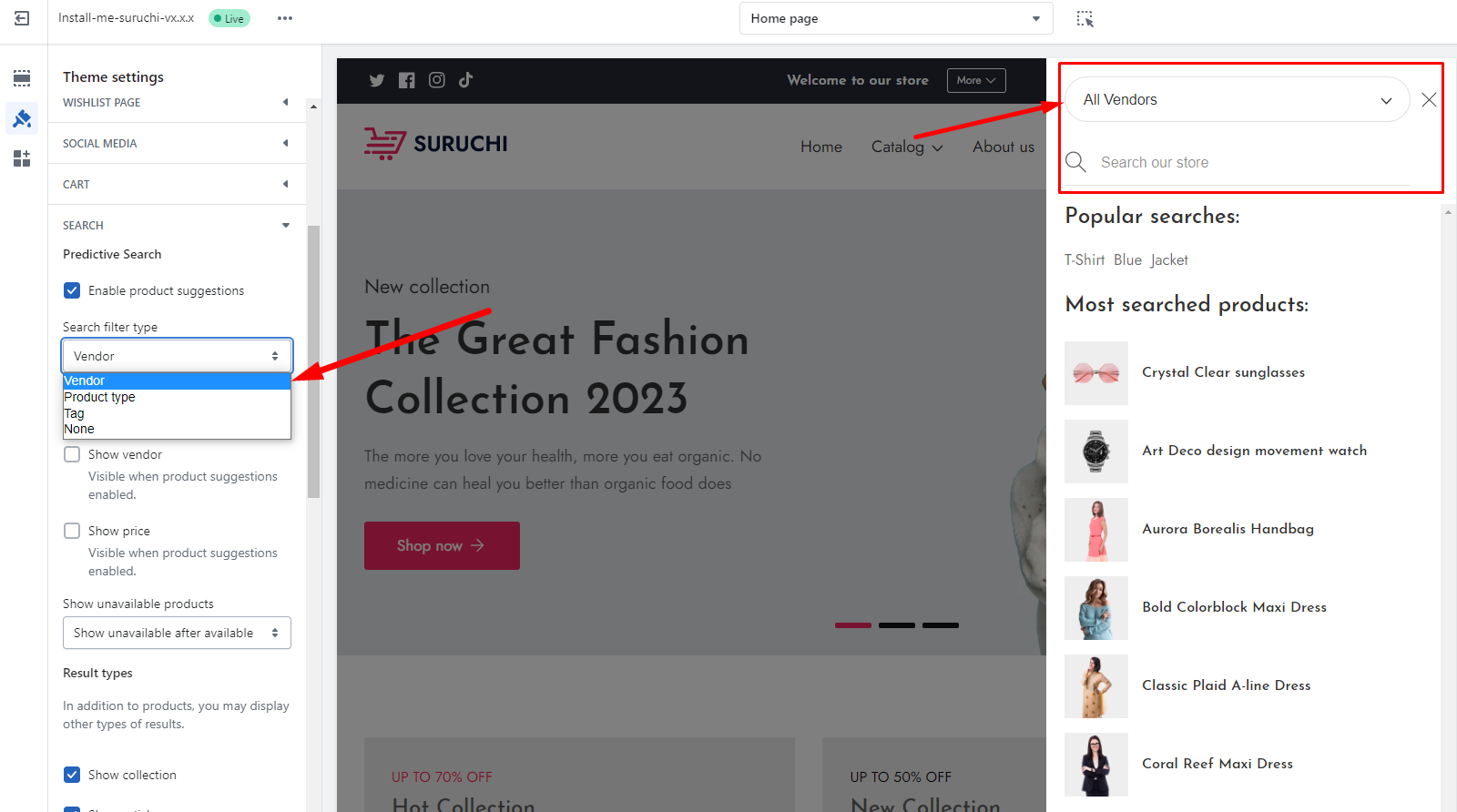Uncheck the Show collection checkbox
The image size is (1457, 812).
[72, 775]
